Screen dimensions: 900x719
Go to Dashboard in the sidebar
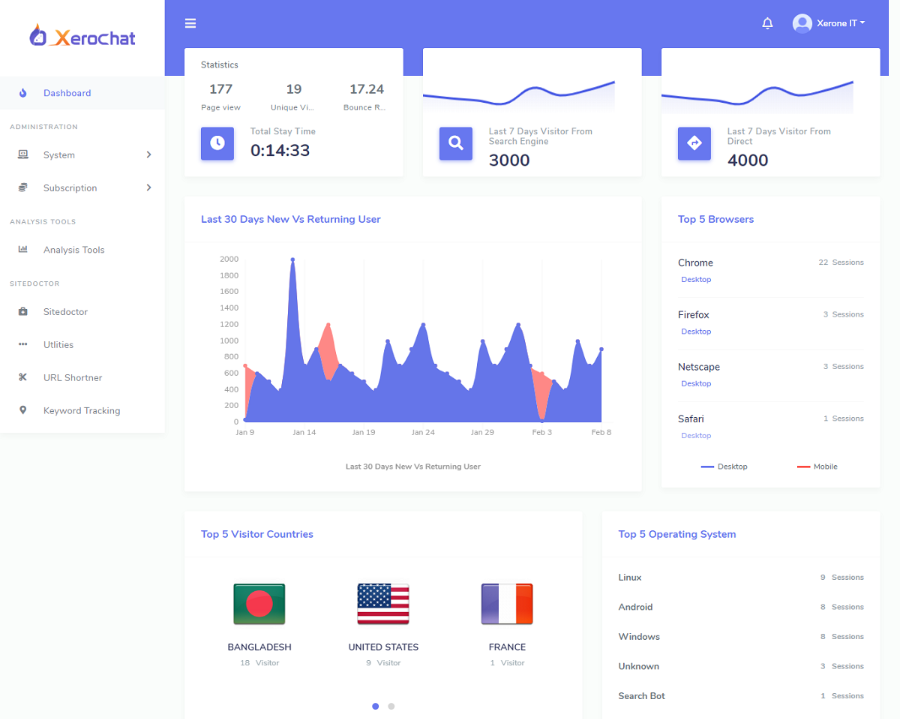click(x=66, y=93)
